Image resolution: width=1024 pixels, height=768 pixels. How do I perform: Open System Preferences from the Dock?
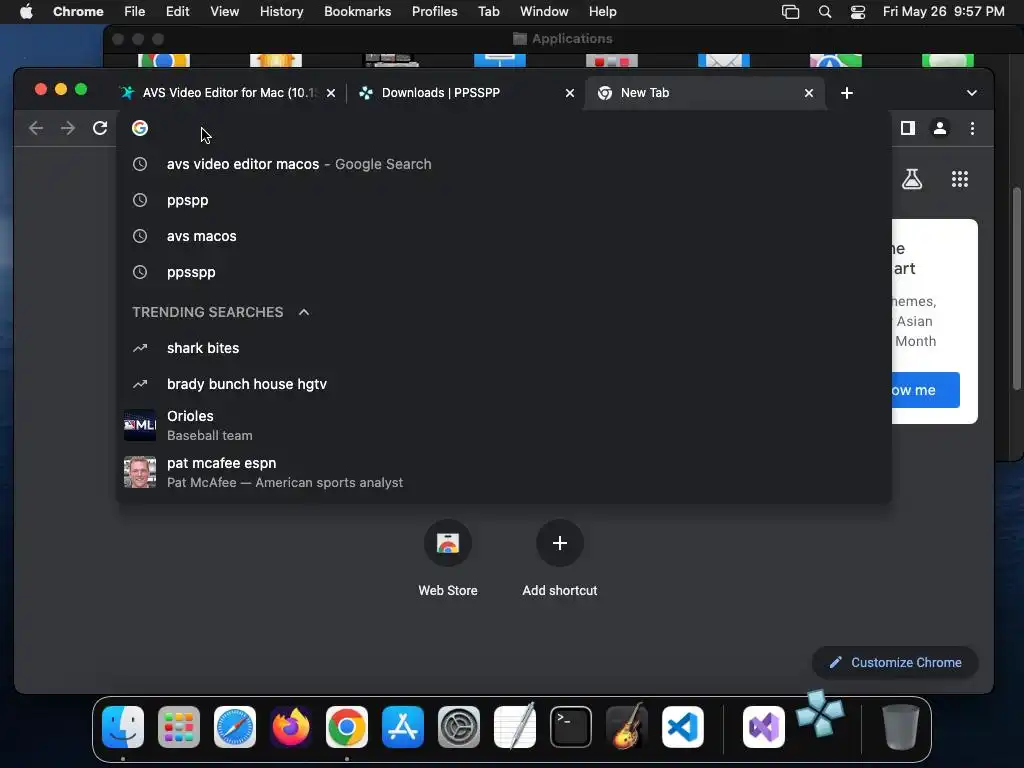tap(458, 726)
